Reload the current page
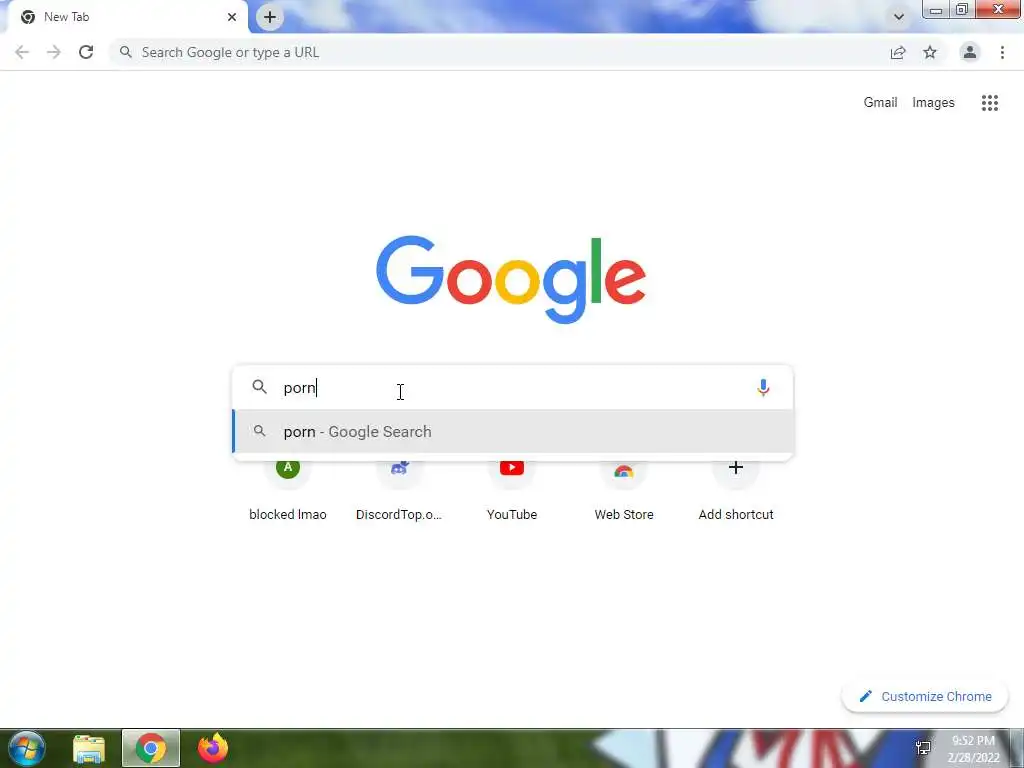Image resolution: width=1024 pixels, height=768 pixels. (86, 52)
